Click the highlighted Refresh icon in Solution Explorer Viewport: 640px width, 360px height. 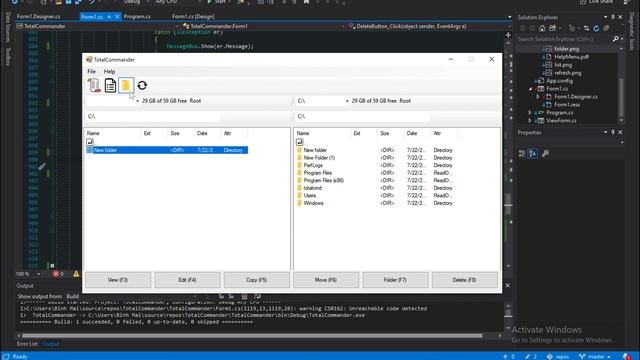click(x=596, y=28)
